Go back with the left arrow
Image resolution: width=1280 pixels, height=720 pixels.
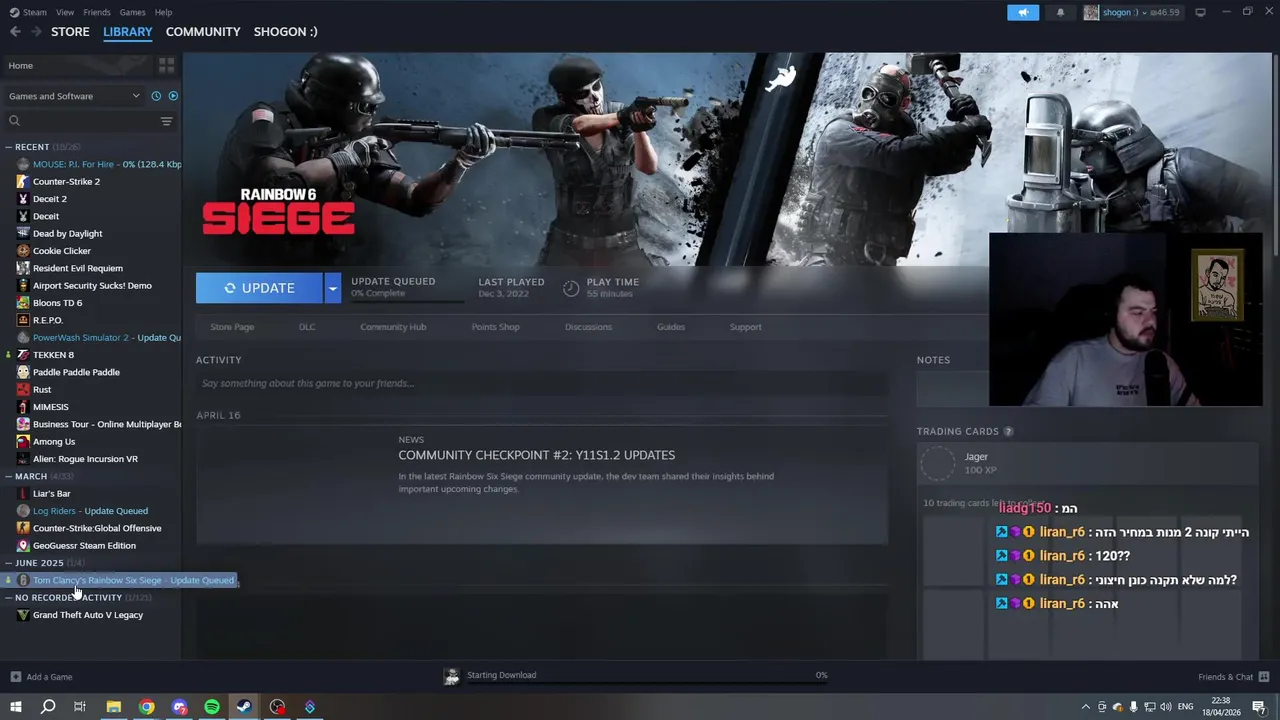point(15,32)
